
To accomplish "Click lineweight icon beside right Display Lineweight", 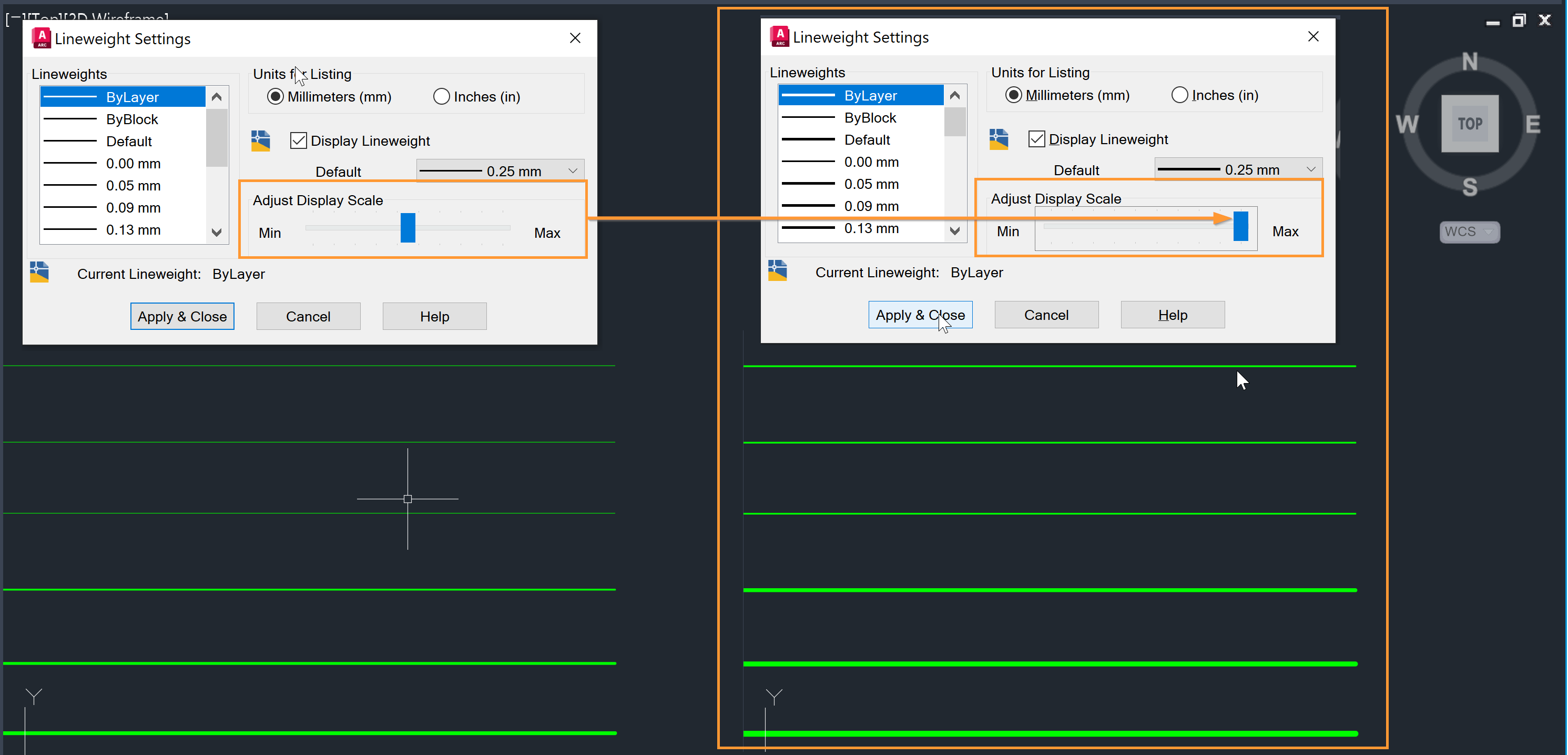I will (998, 139).
